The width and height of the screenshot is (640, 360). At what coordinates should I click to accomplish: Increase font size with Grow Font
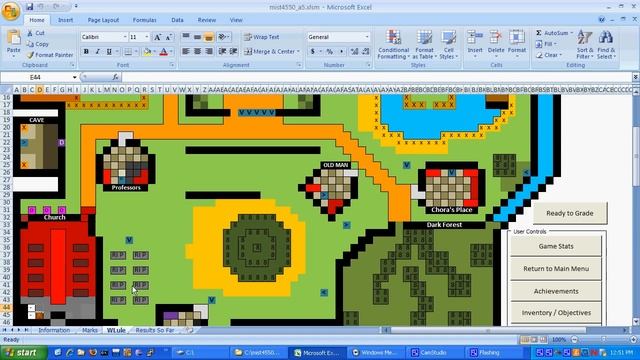(x=157, y=37)
